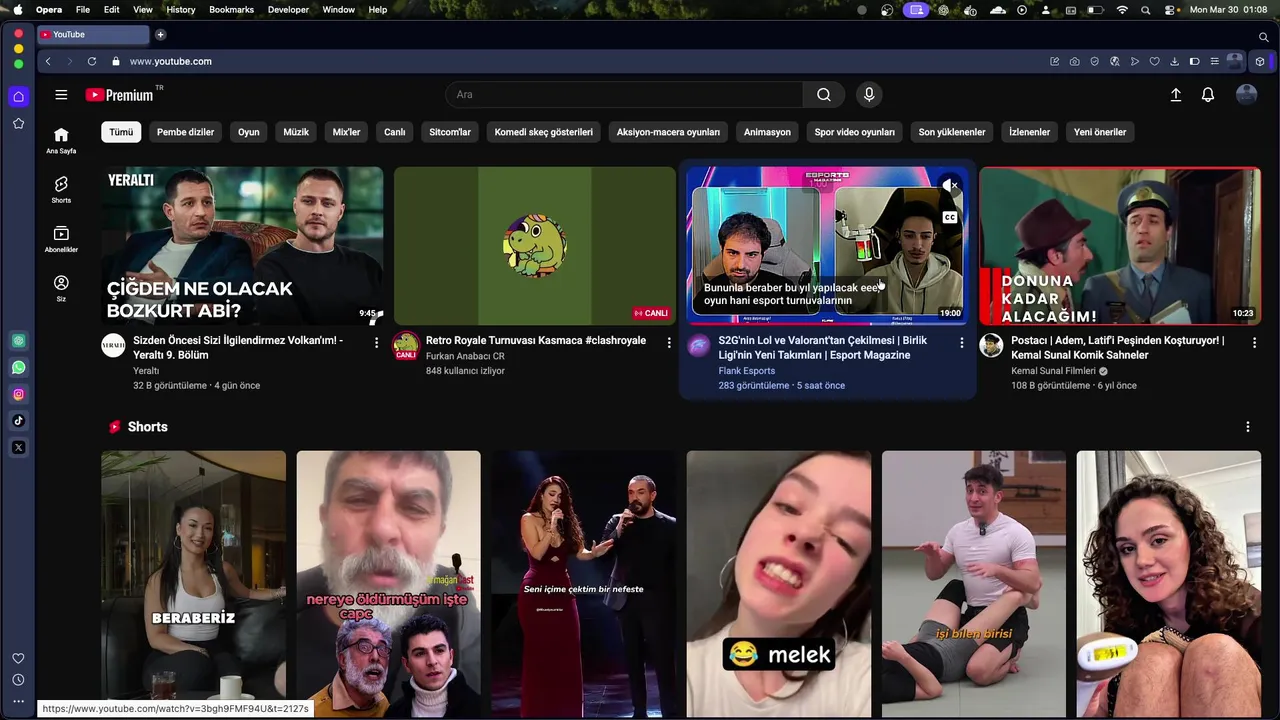
Task: Open the YouTube account avatar menu
Action: [1246, 95]
